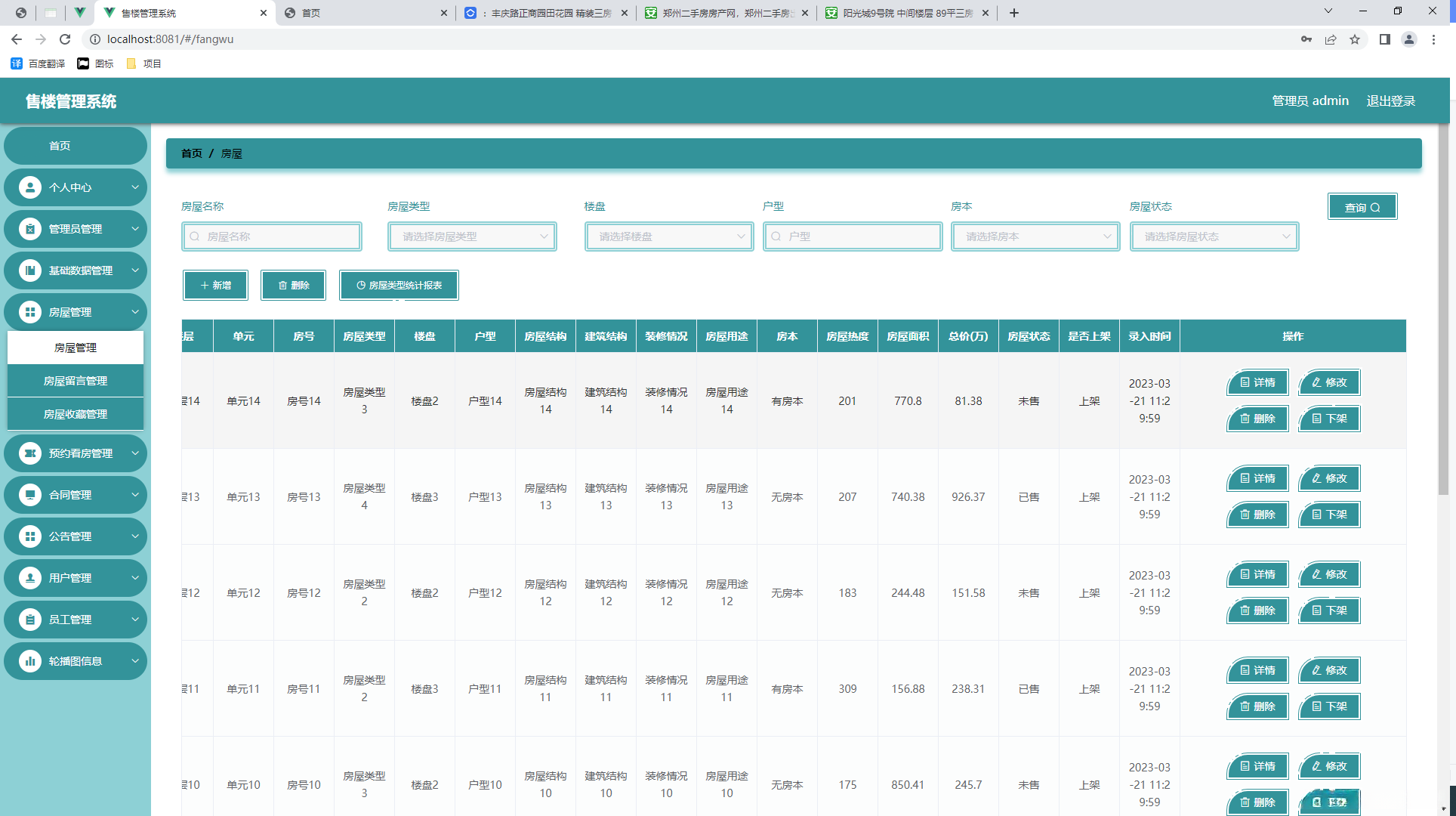Click 房屋类型统计报表 report button
This screenshot has width=1456, height=816.
[x=399, y=285]
